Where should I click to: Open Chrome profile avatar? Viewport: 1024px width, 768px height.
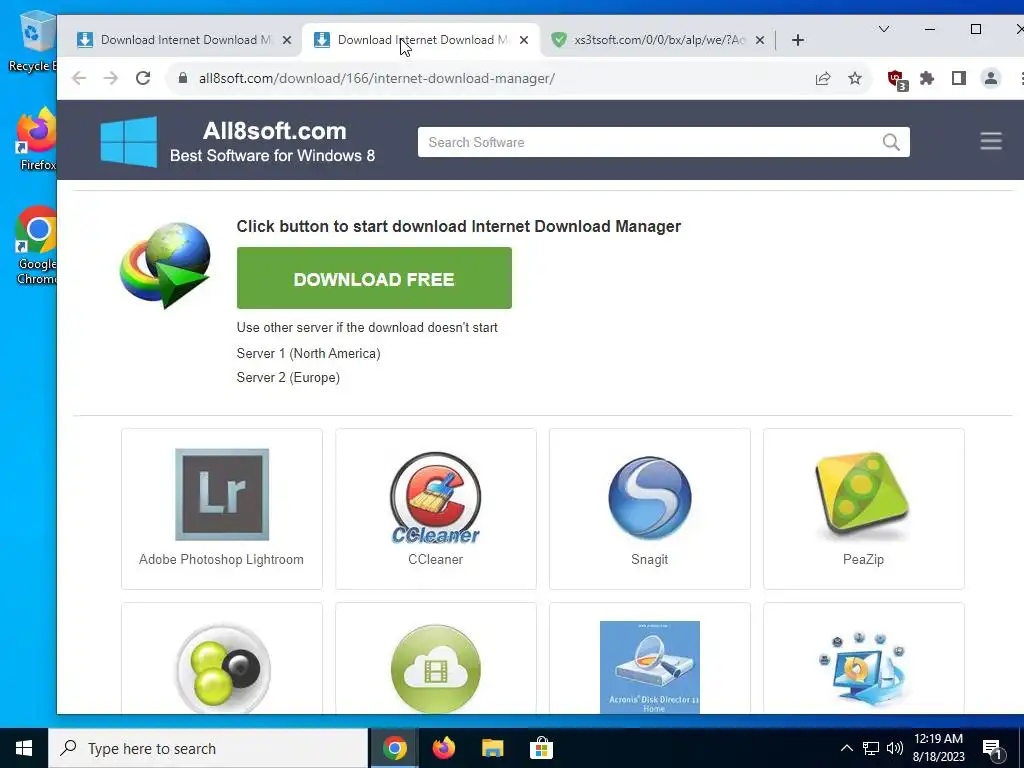(991, 78)
